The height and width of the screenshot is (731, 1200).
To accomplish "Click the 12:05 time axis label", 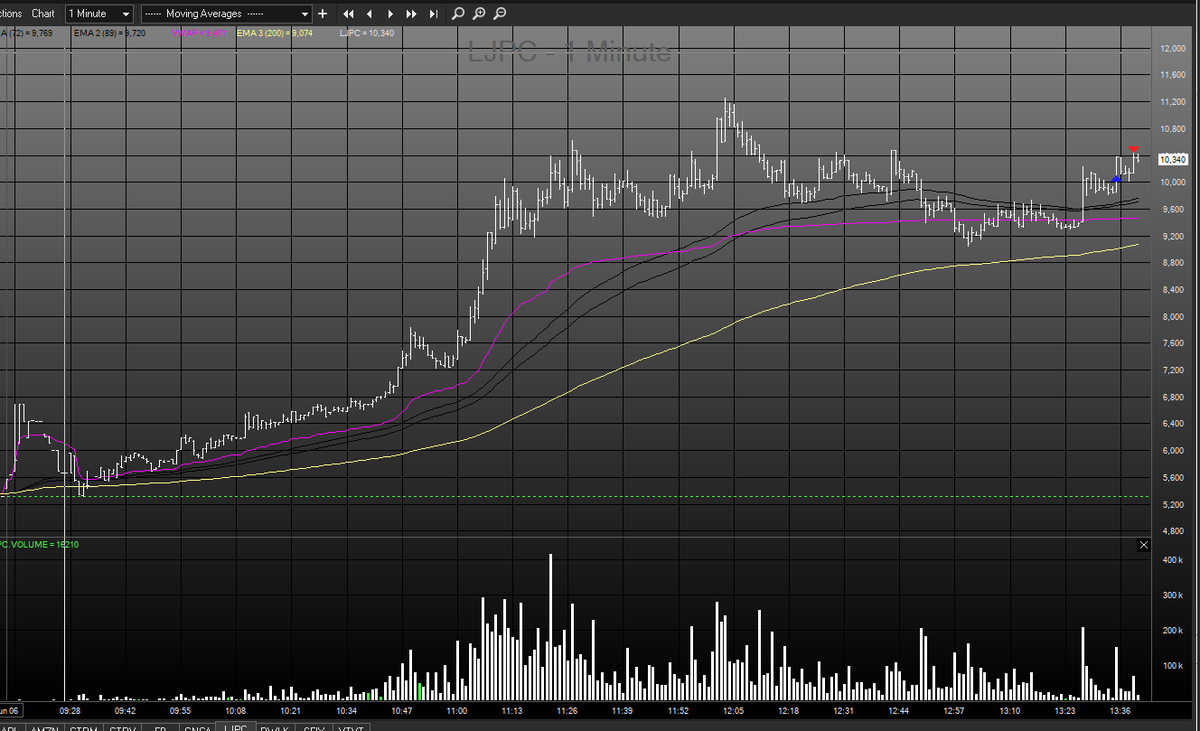I will (x=733, y=710).
